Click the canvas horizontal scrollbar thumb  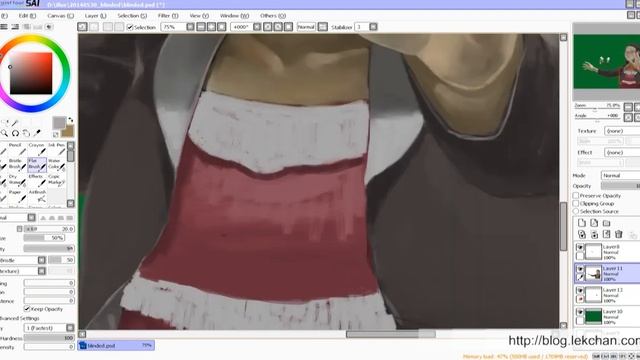click(391, 334)
